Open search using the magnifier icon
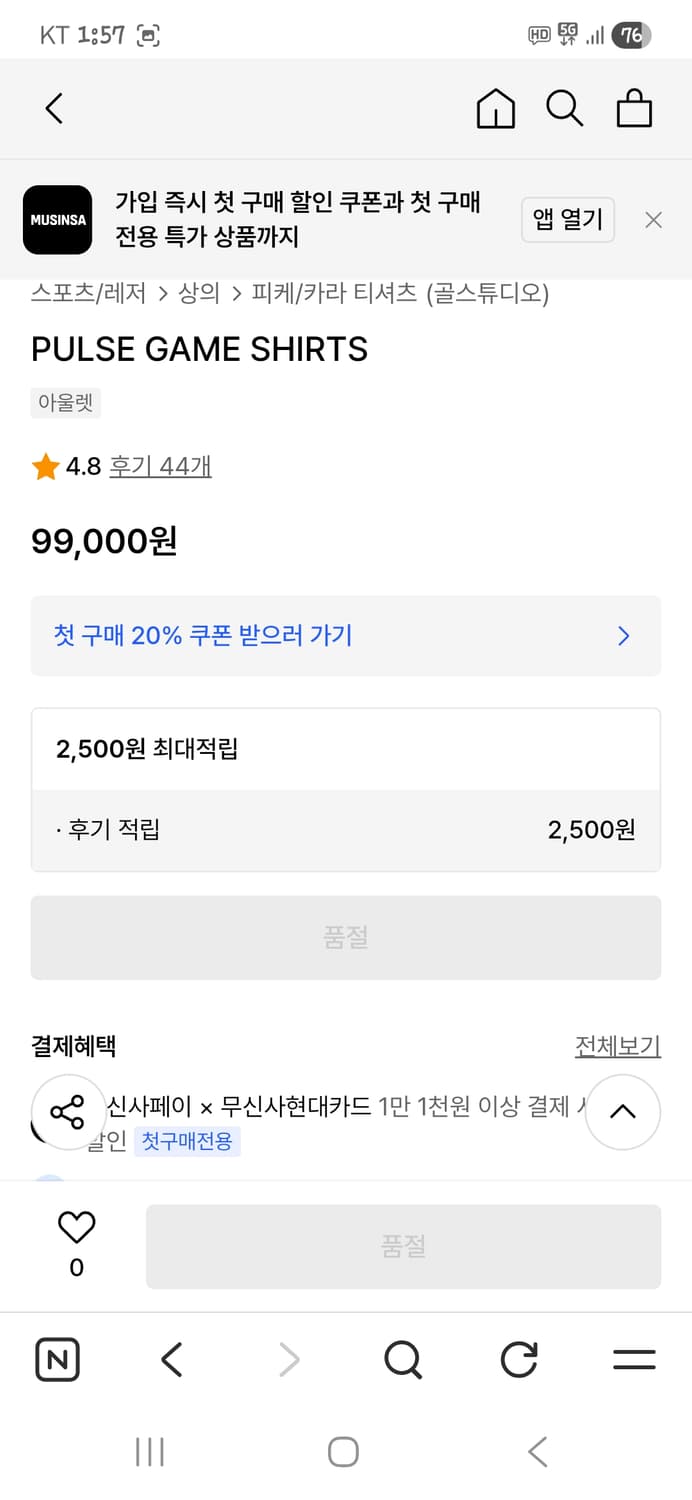The image size is (692, 1500). coord(565,108)
